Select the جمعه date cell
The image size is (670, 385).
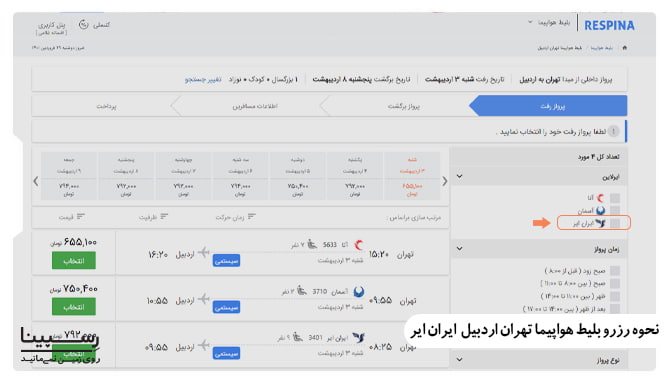tap(69, 176)
